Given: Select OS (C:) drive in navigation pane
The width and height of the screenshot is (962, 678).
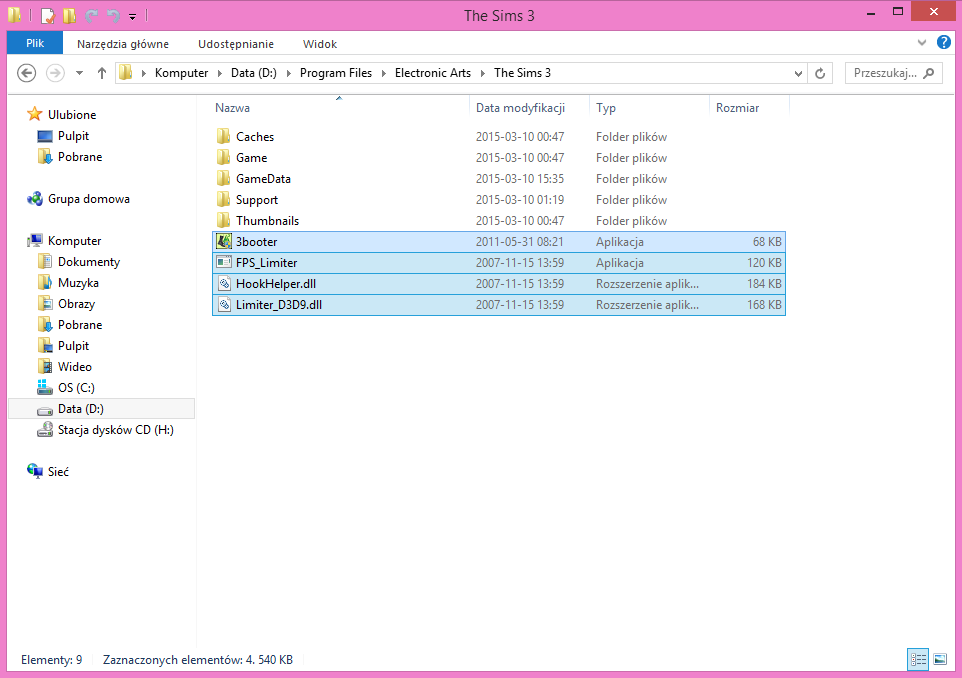Looking at the screenshot, I should [x=76, y=388].
